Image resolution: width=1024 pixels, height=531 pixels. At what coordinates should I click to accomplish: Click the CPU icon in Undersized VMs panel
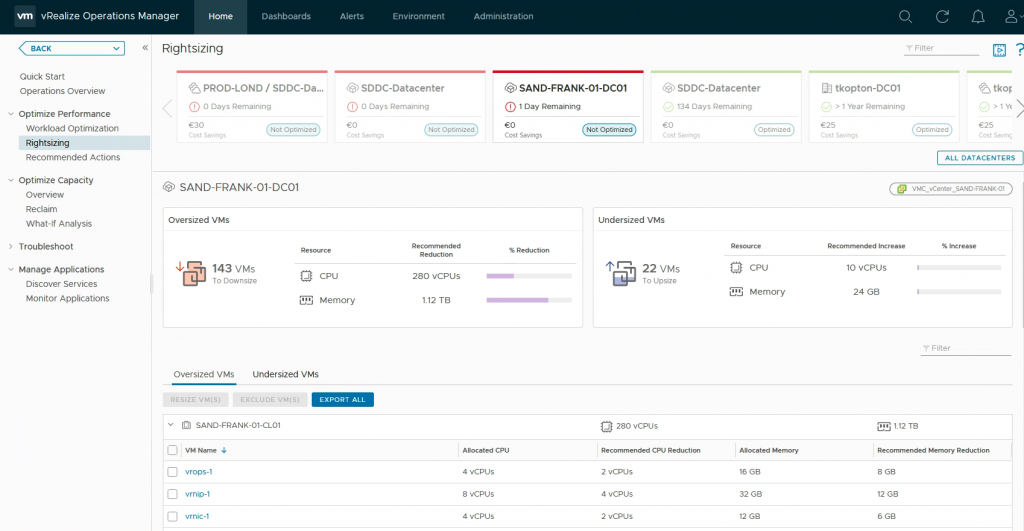[x=736, y=268]
